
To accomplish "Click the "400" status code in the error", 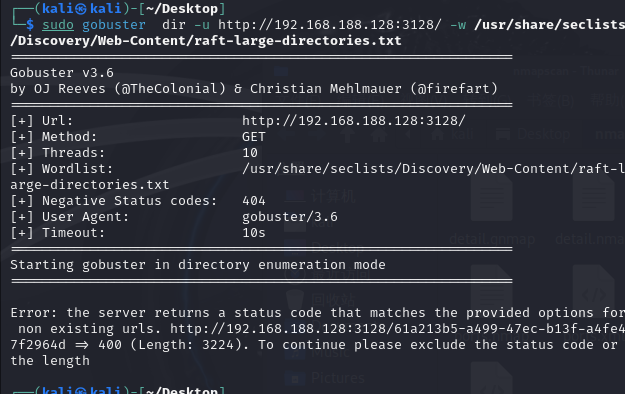I will click(110, 345).
